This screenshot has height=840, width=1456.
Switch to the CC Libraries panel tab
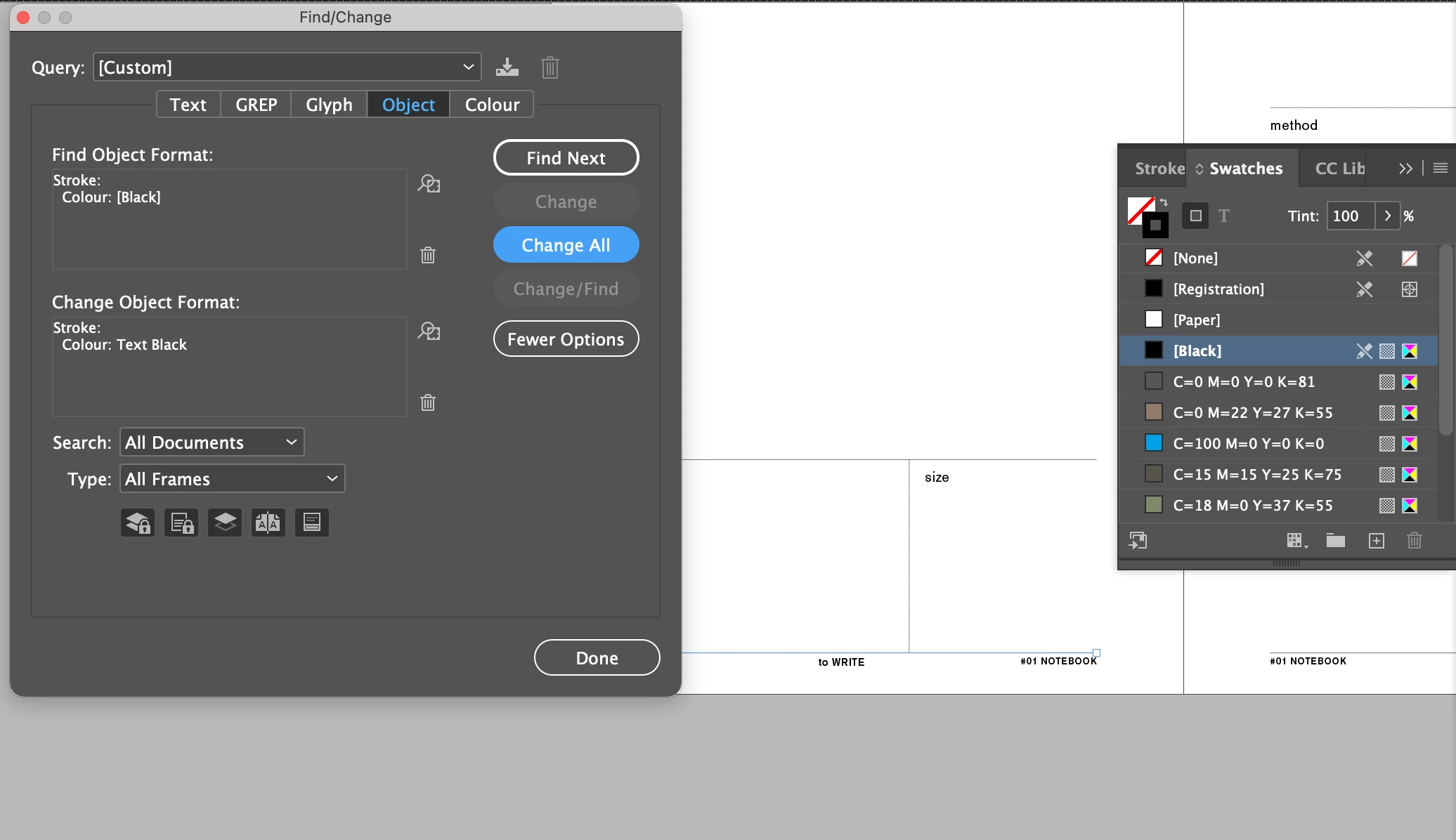point(1339,169)
